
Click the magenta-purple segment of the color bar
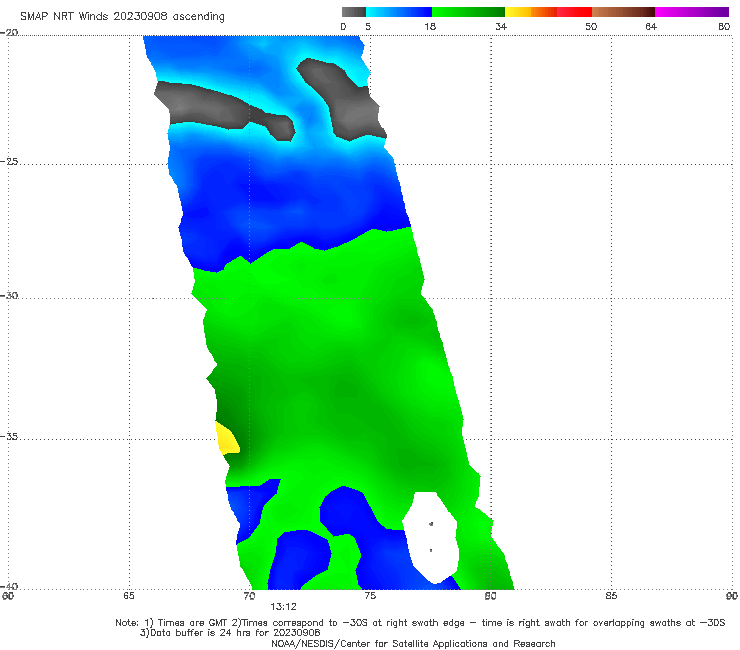(692, 12)
